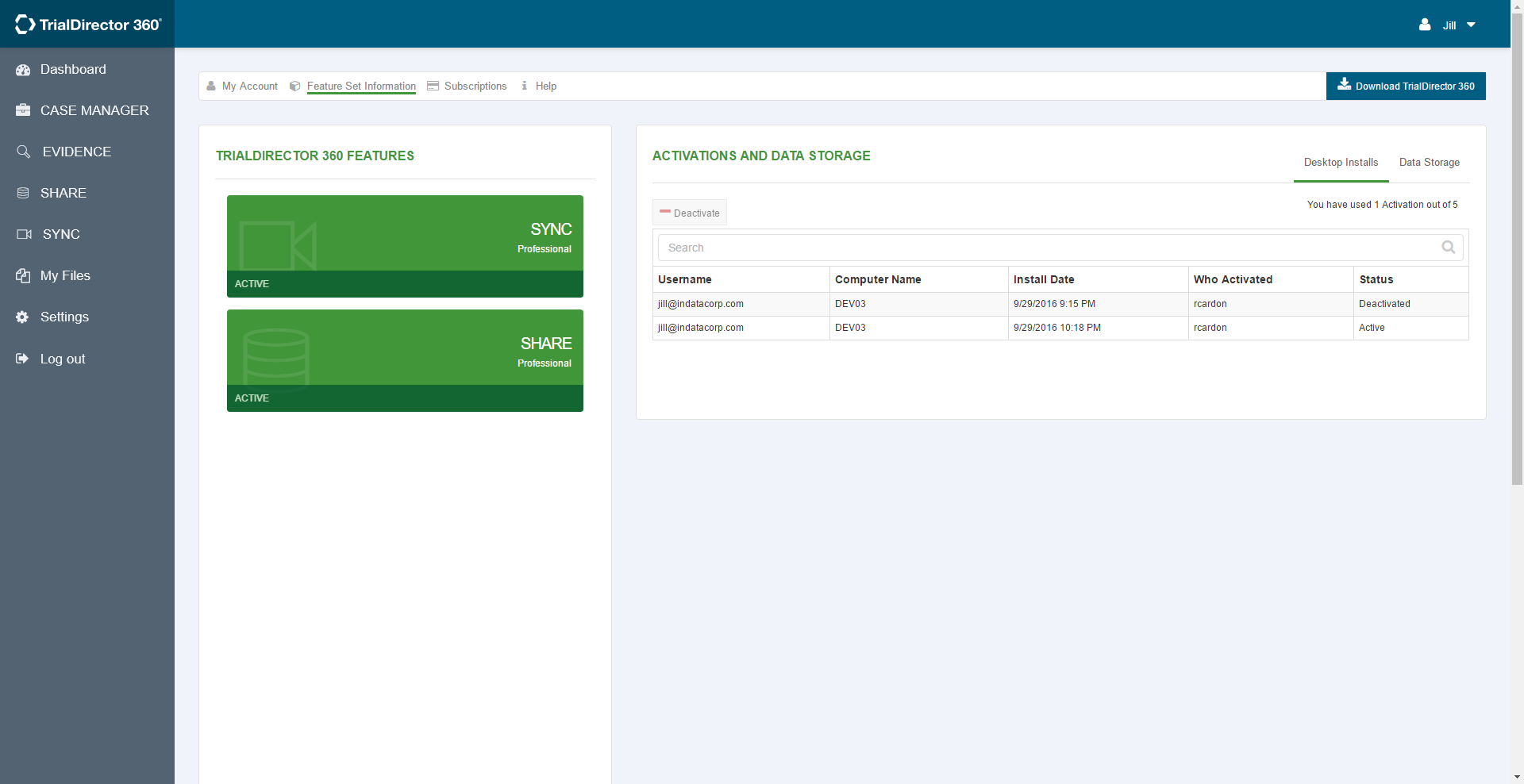Click the Jill username label
The width and height of the screenshot is (1524, 784).
tap(1449, 25)
